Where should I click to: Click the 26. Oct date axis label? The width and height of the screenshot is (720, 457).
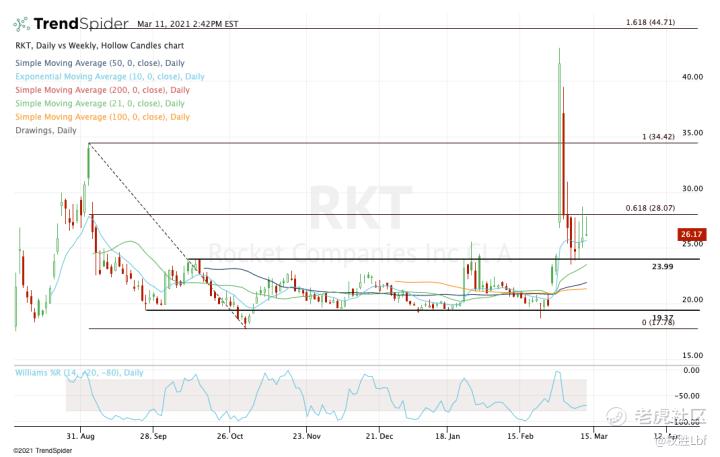coord(230,436)
